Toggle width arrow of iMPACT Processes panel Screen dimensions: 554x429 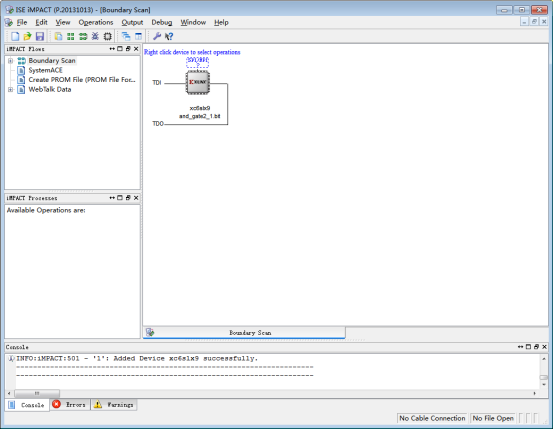[x=112, y=198]
